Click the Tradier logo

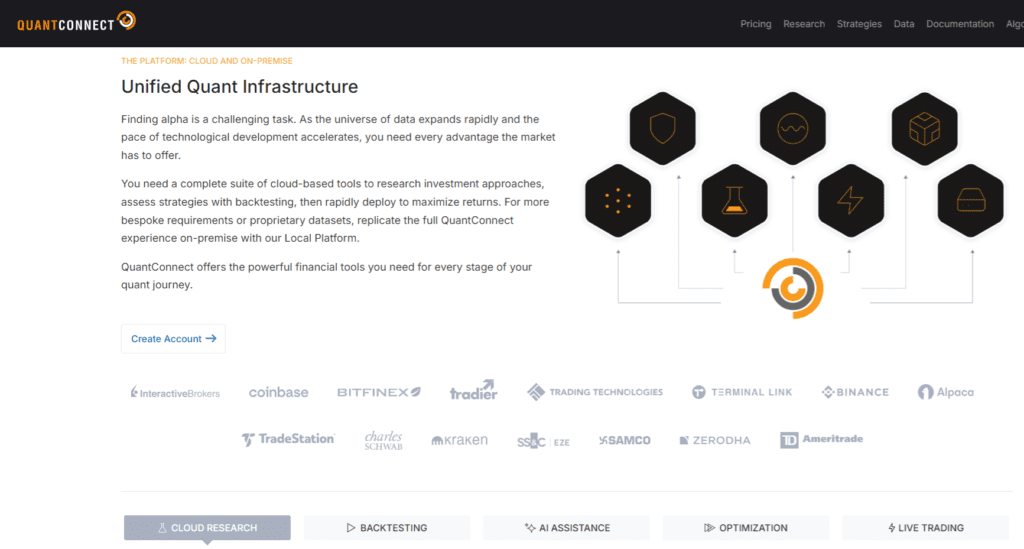click(473, 390)
